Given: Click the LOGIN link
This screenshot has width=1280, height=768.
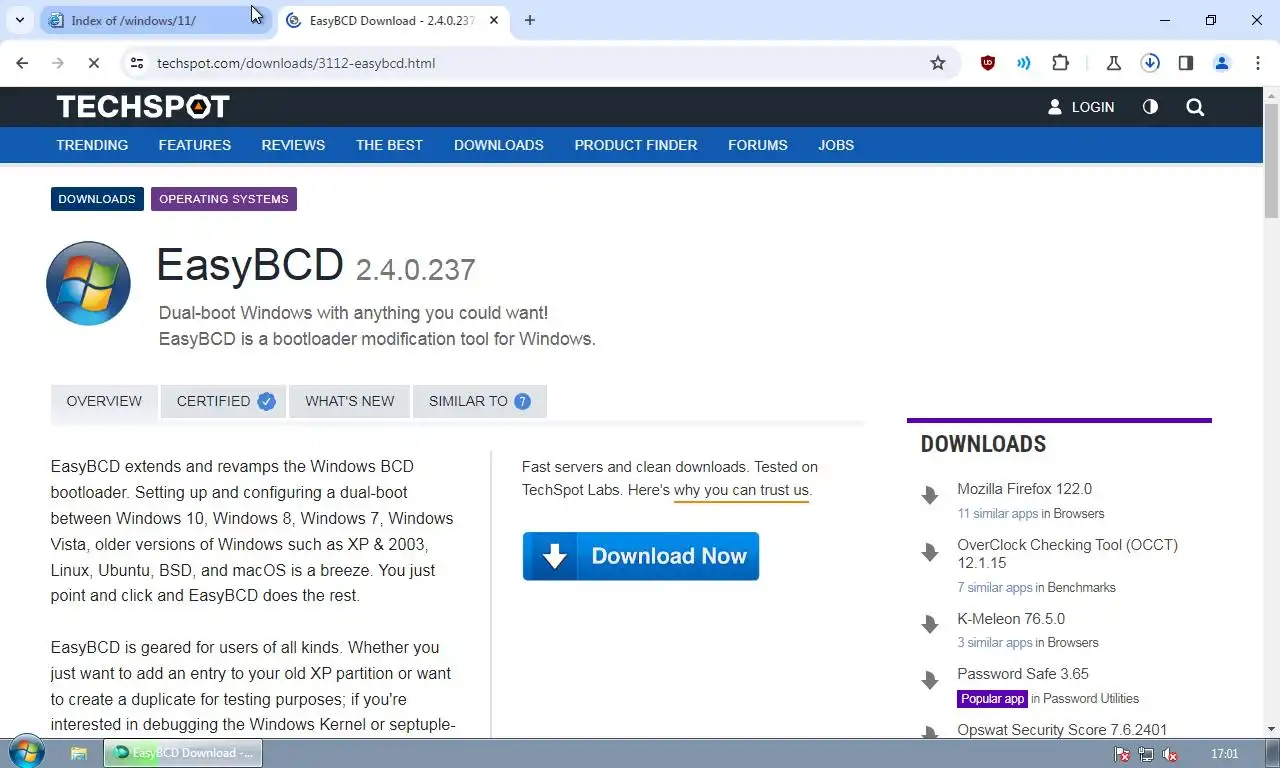Looking at the screenshot, I should coord(1080,107).
